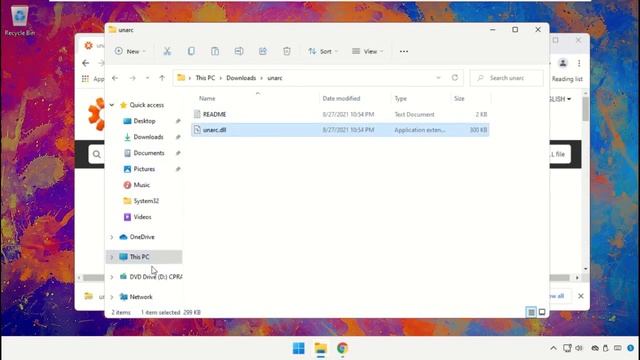The height and width of the screenshot is (360, 640).
Task: Show hidden system tray icons chevron
Action: 553,348
